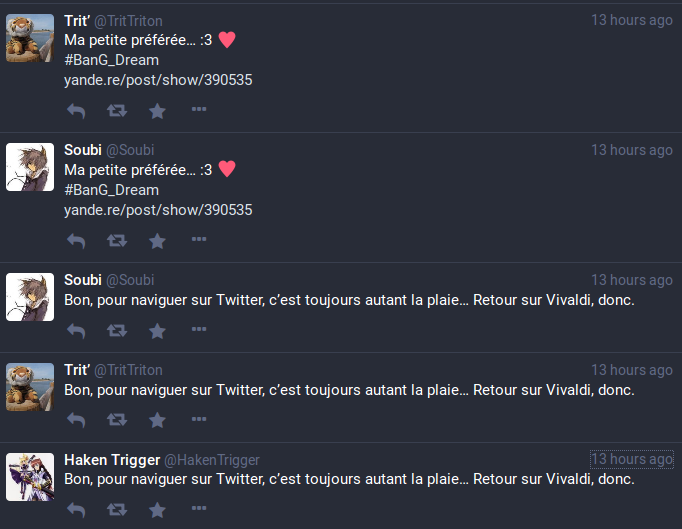Reply to Trit' BanG_Dream post
Viewport: 682px width, 529px height.
pyautogui.click(x=76, y=111)
